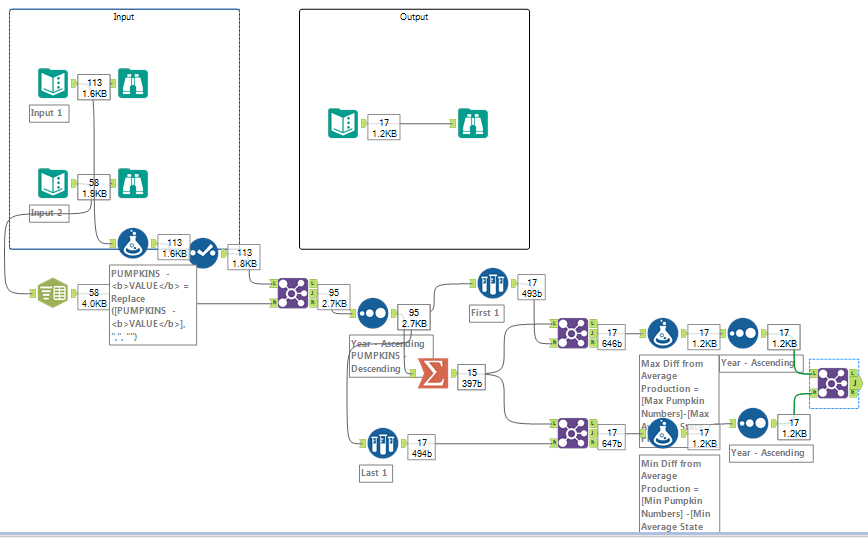Click the Last 1 Sample tool
Image resolution: width=868 pixels, height=538 pixels.
(383, 443)
